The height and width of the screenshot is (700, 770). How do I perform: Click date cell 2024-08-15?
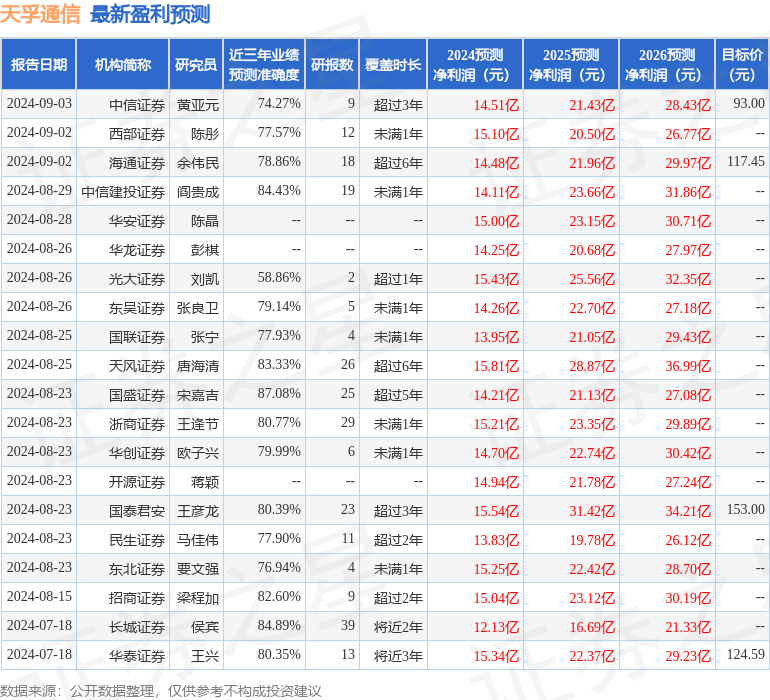point(39,596)
